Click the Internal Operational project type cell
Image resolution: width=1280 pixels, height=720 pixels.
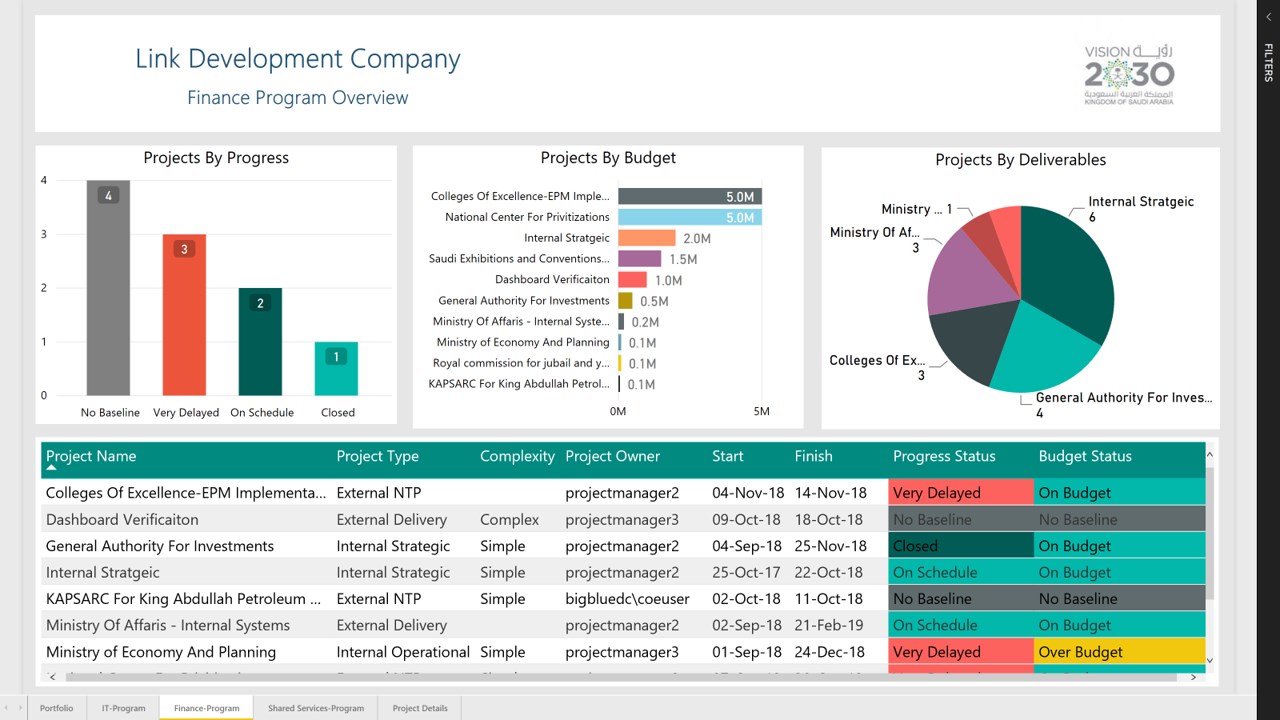[x=403, y=652]
